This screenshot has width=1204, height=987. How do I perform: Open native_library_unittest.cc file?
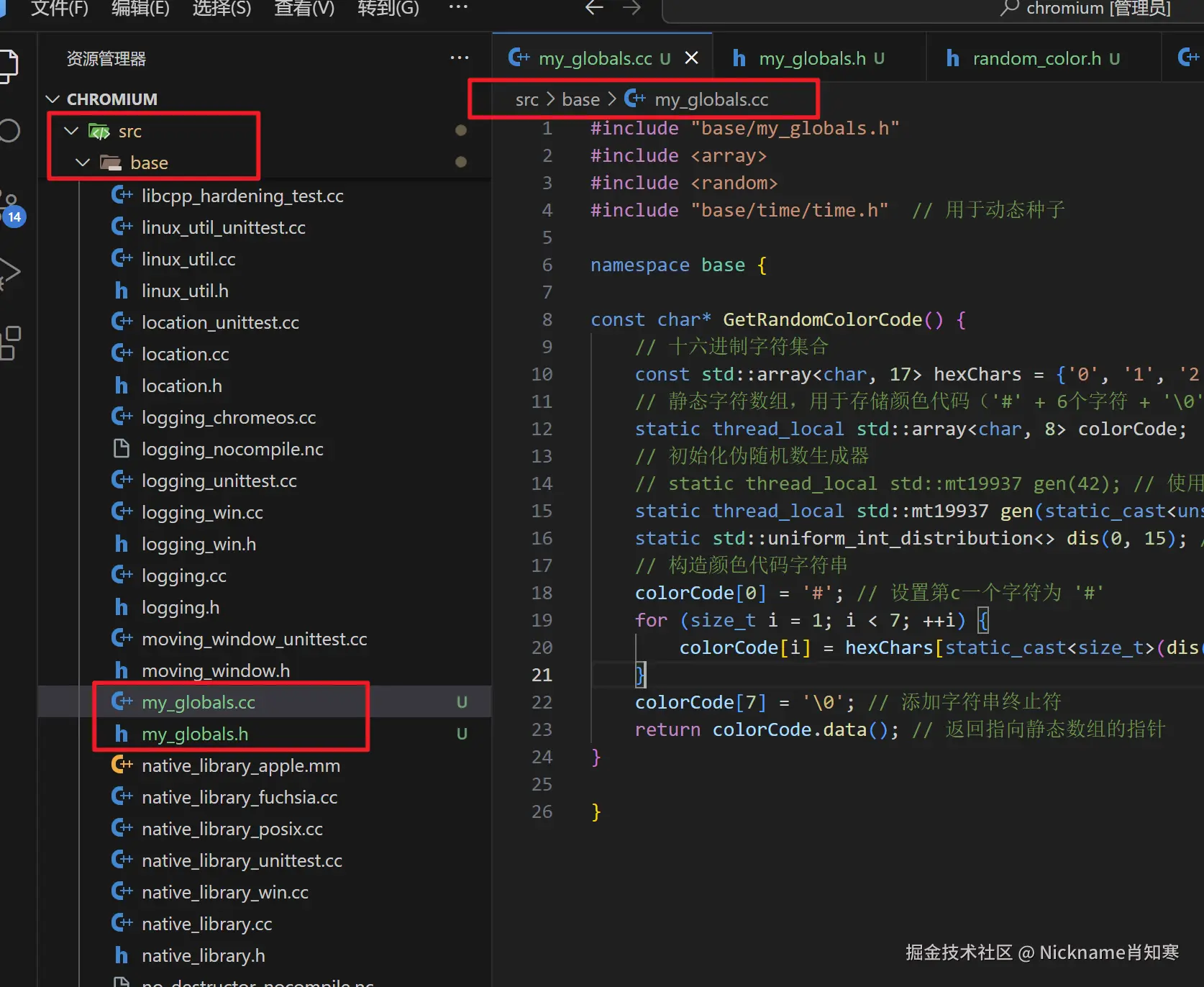(x=242, y=860)
